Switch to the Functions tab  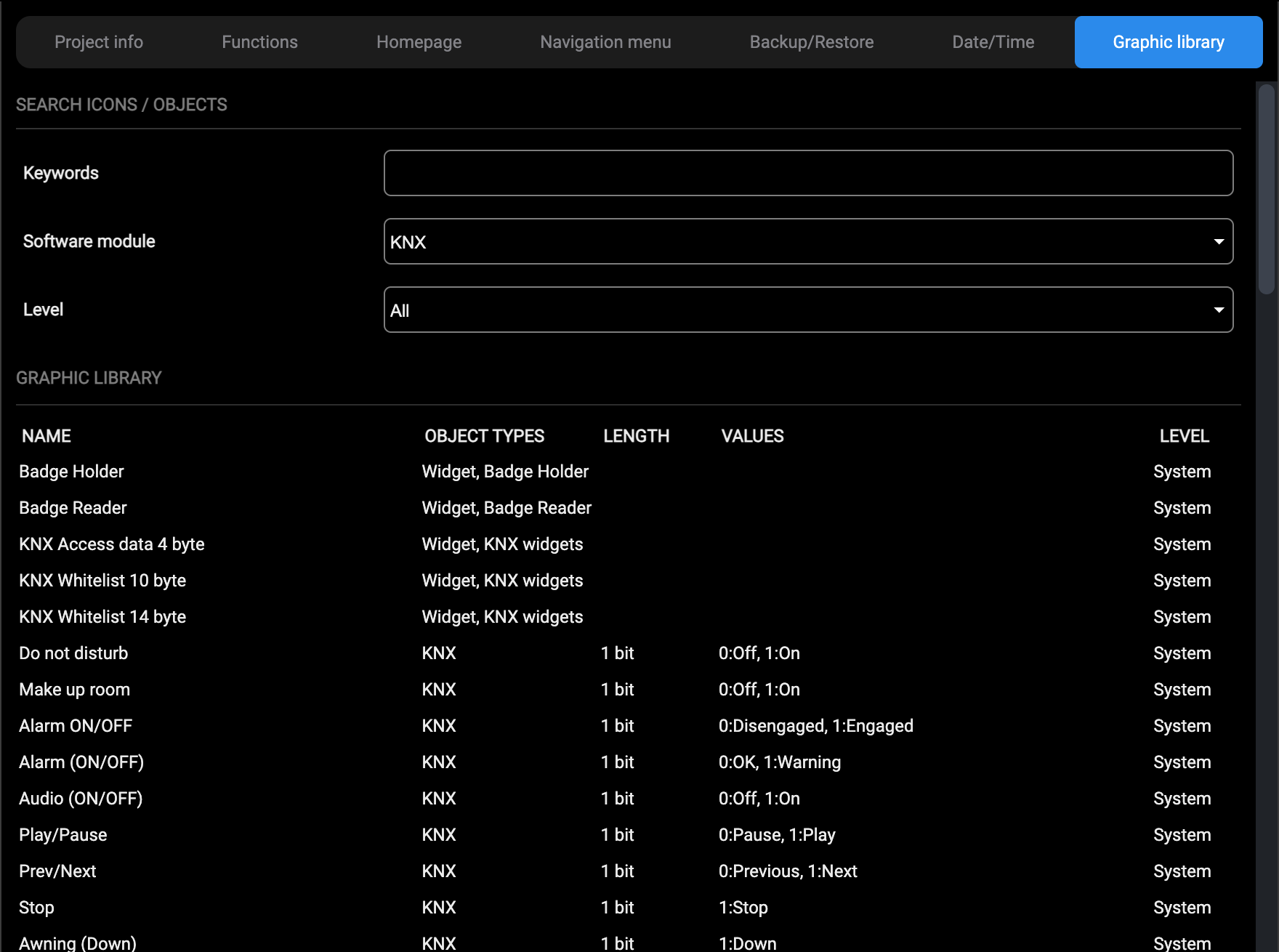(259, 42)
